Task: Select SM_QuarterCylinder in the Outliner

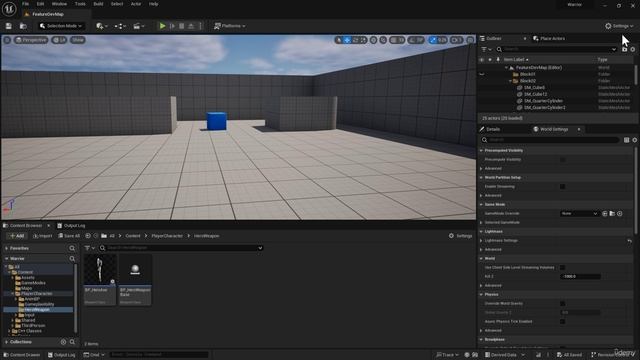Action: 543,101
